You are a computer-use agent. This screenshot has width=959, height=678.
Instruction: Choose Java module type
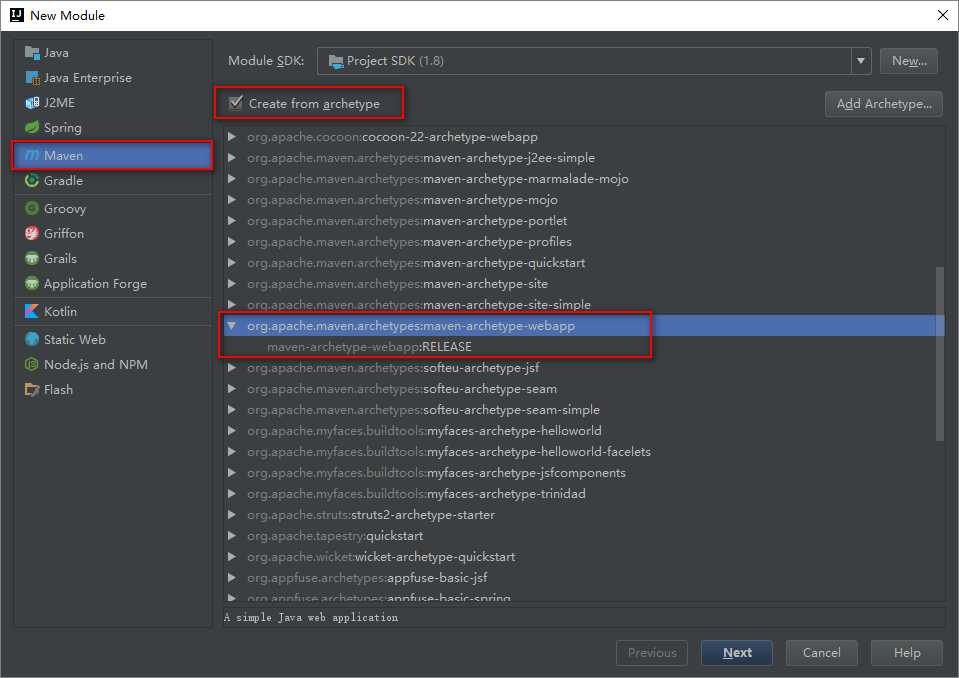[113, 53]
